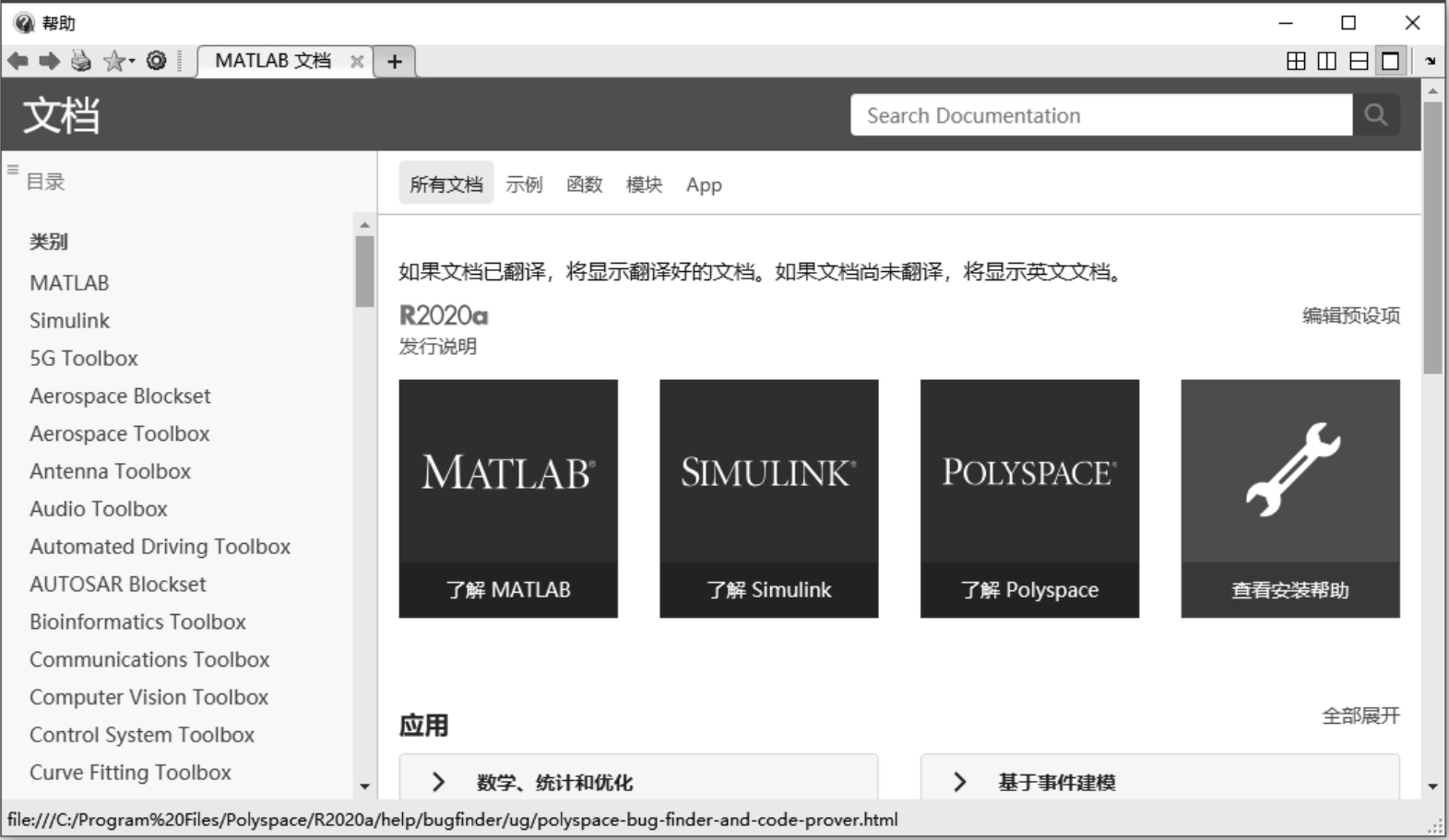Select the 所有文档 tab
The image size is (1449, 840).
(446, 184)
